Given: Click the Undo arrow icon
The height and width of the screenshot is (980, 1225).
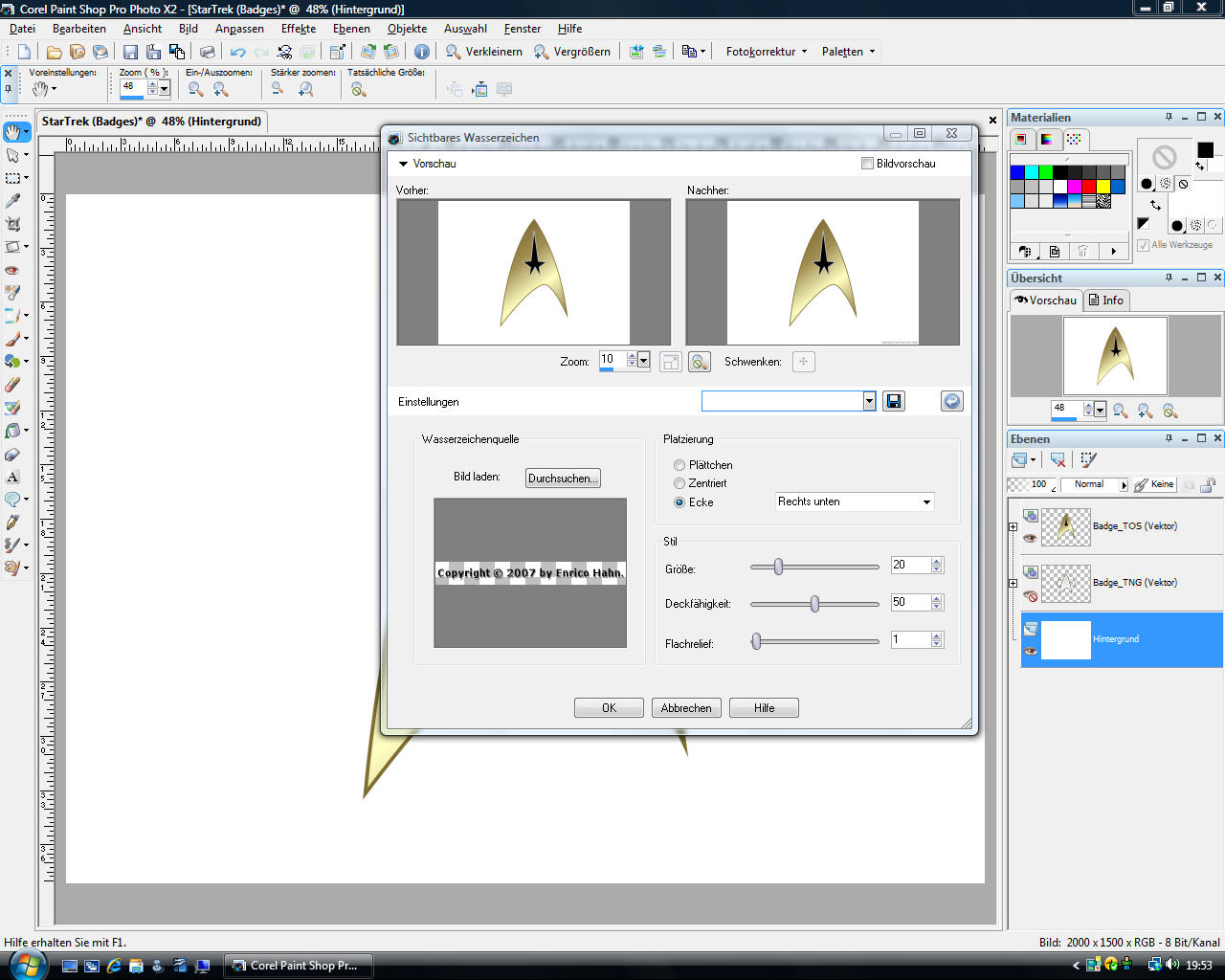Looking at the screenshot, I should pyautogui.click(x=238, y=52).
